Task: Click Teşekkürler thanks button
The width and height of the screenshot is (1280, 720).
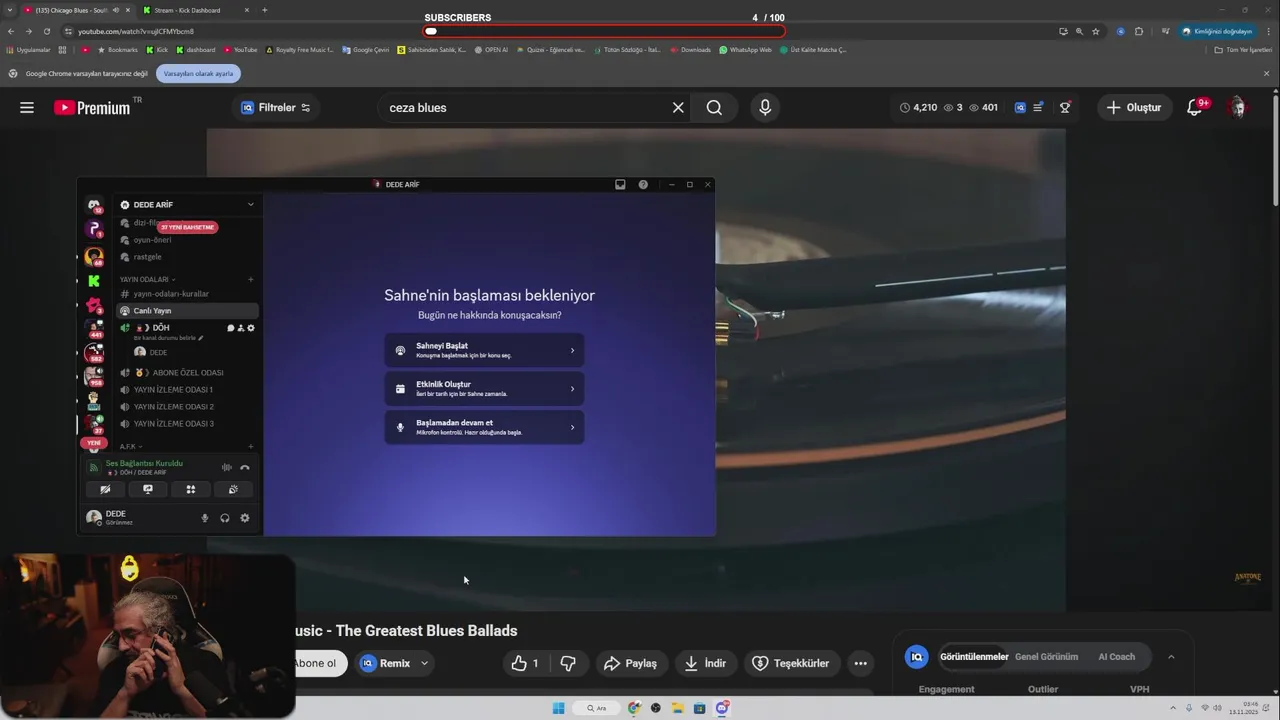Action: click(x=790, y=663)
